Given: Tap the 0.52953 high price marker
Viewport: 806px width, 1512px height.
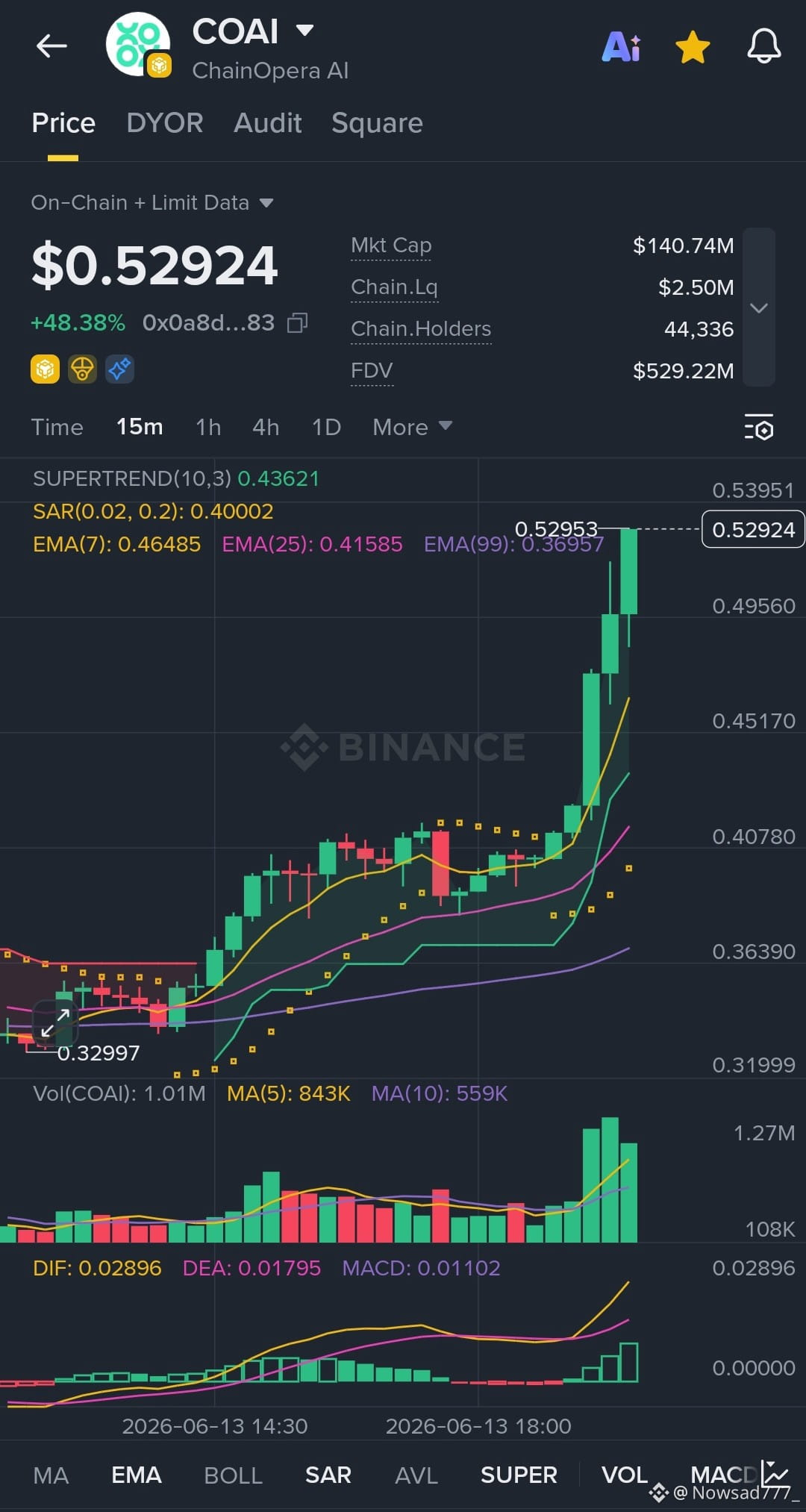Looking at the screenshot, I should point(556,529).
